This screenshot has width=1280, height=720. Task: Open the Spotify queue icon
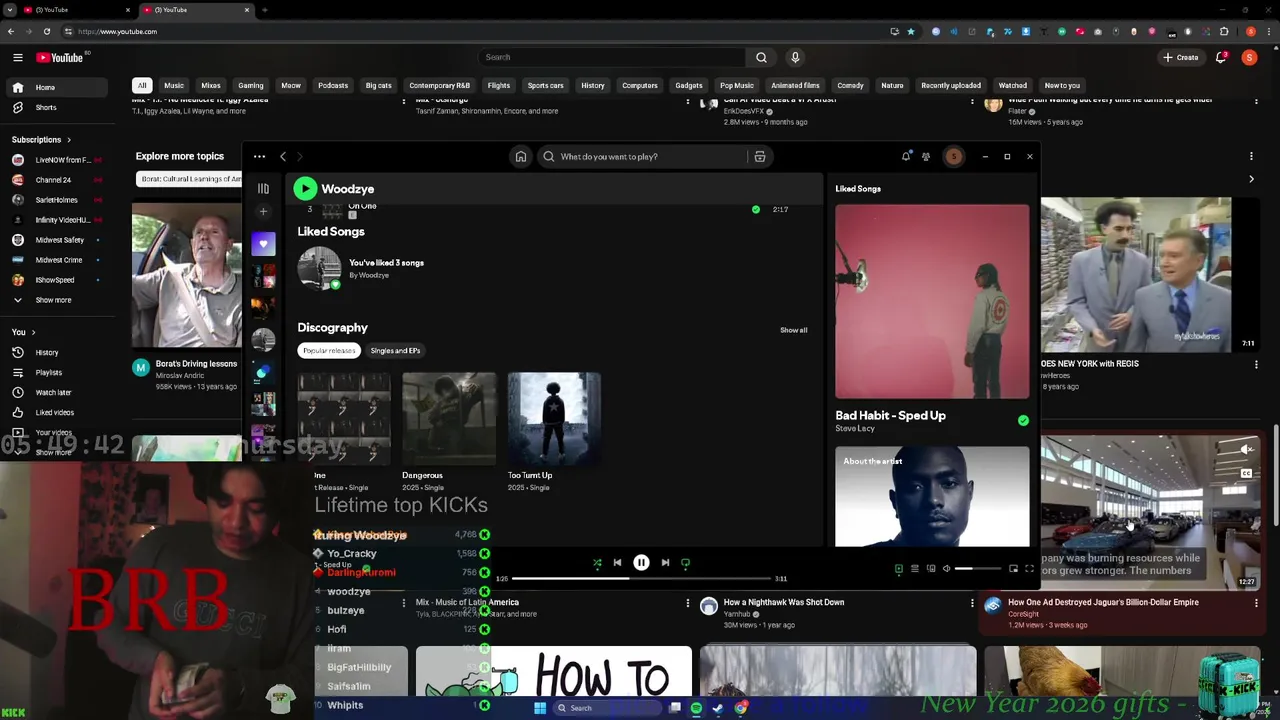pos(914,569)
